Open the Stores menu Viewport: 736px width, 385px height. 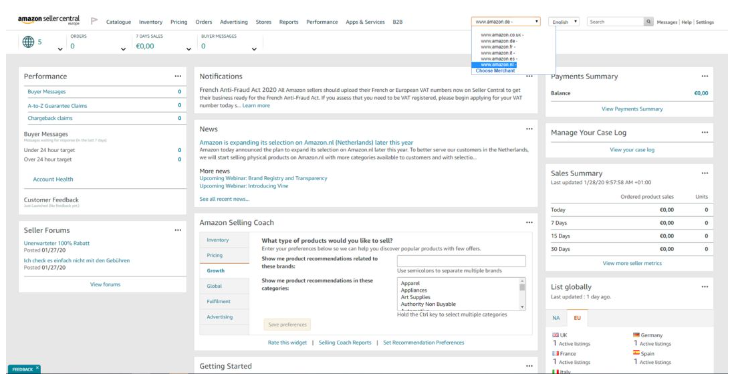pos(263,22)
